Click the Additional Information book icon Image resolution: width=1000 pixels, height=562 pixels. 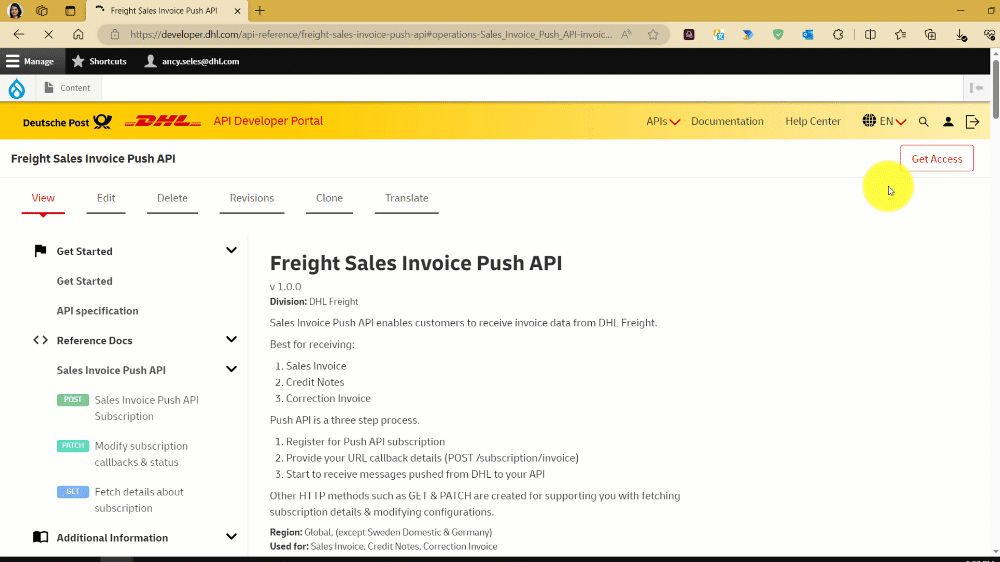point(40,537)
